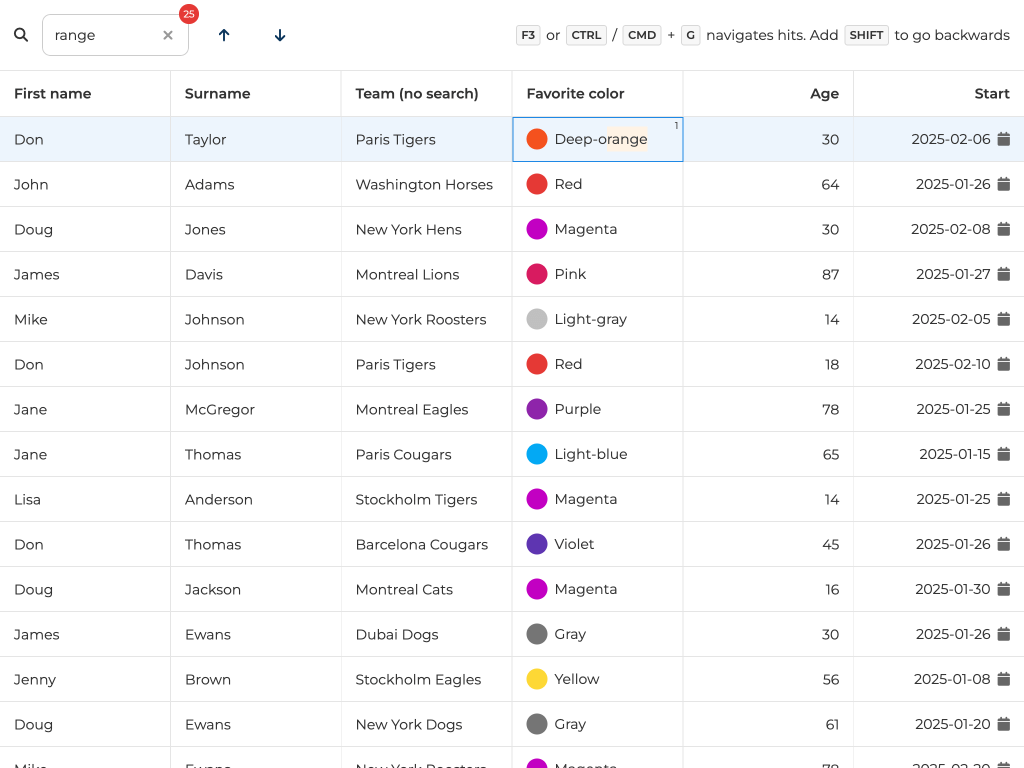Click the Favorite color column header
The width and height of the screenshot is (1024, 768).
(x=575, y=93)
